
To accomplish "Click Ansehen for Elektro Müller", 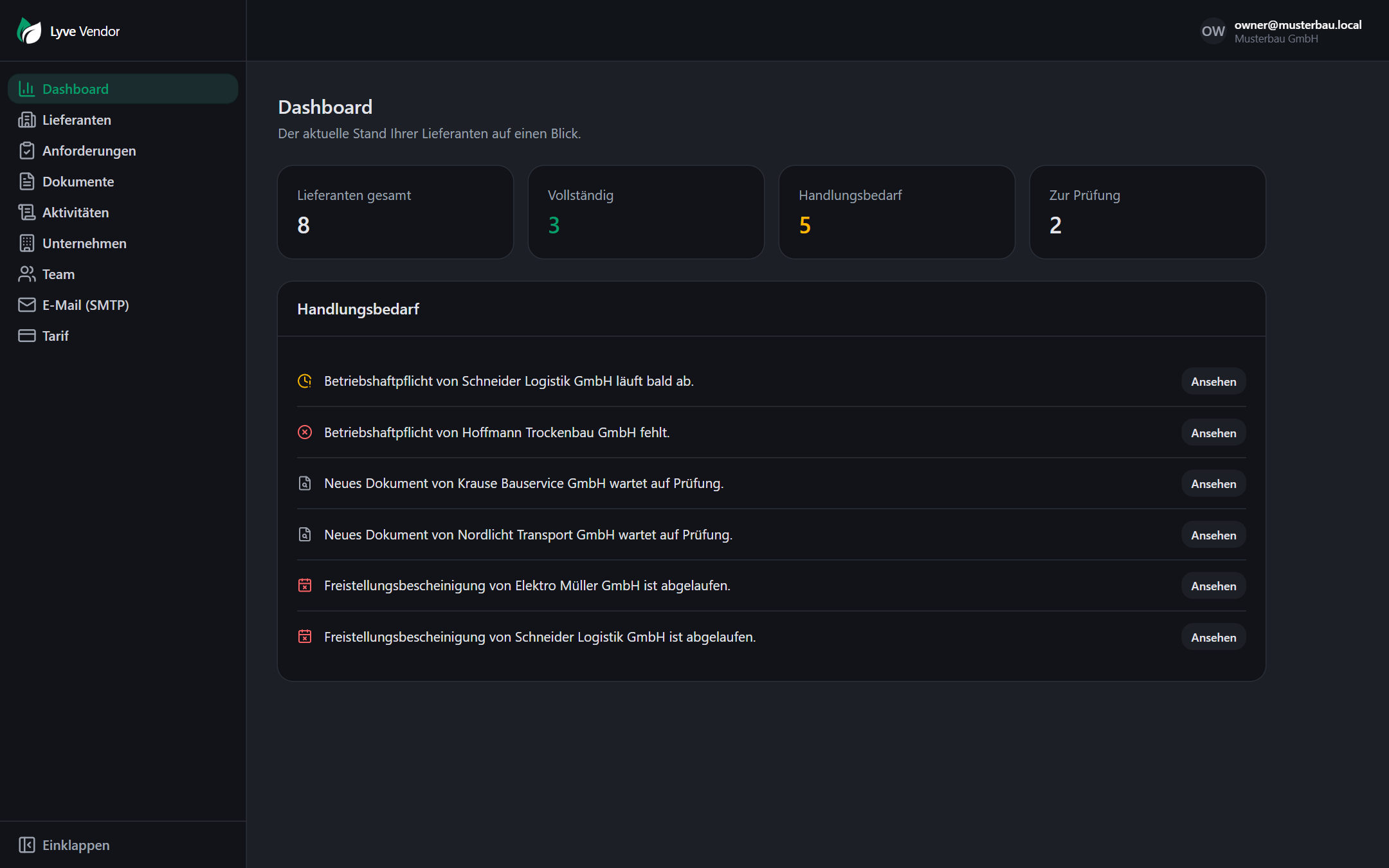I will coord(1213,586).
